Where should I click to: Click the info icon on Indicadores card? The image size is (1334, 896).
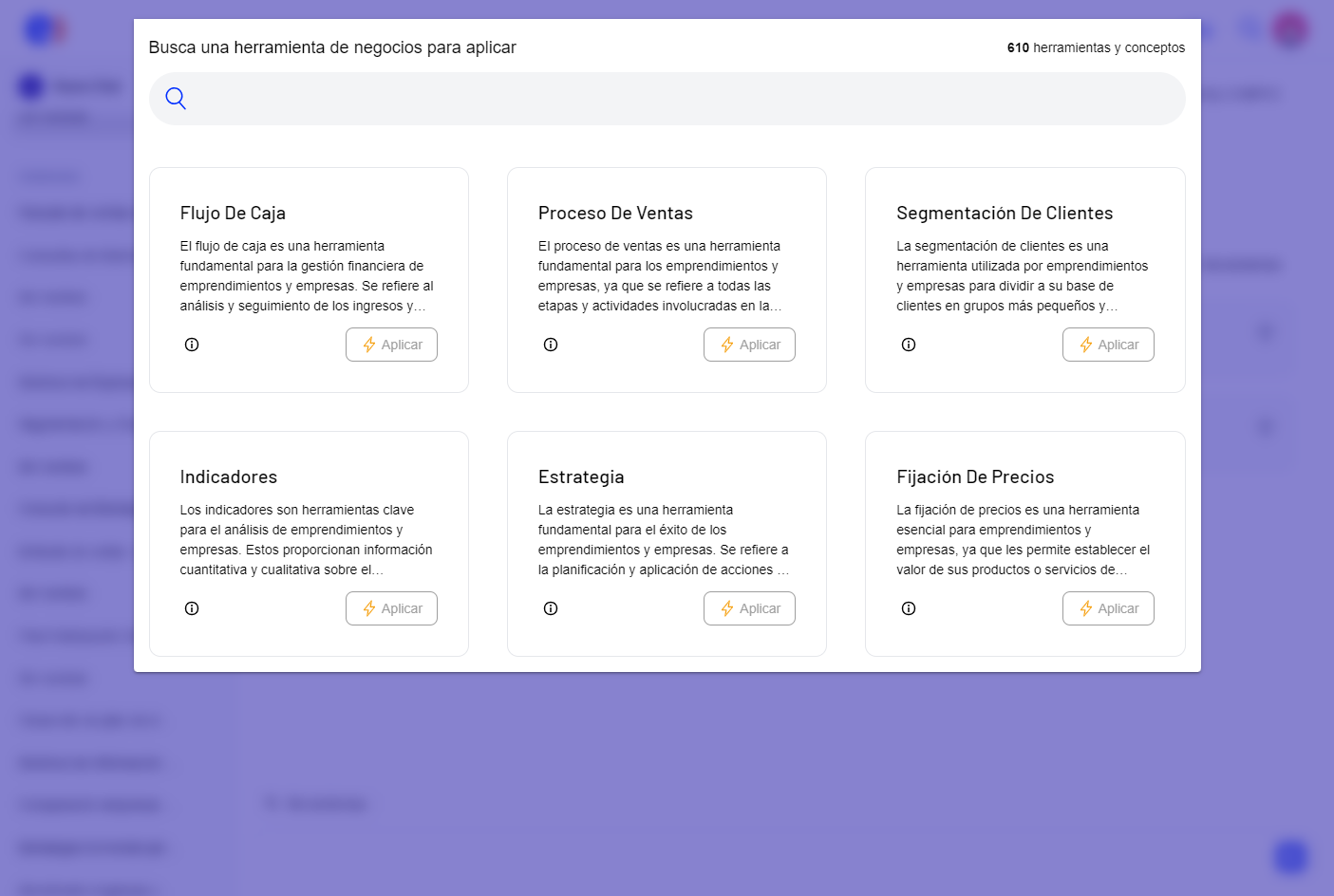192,608
